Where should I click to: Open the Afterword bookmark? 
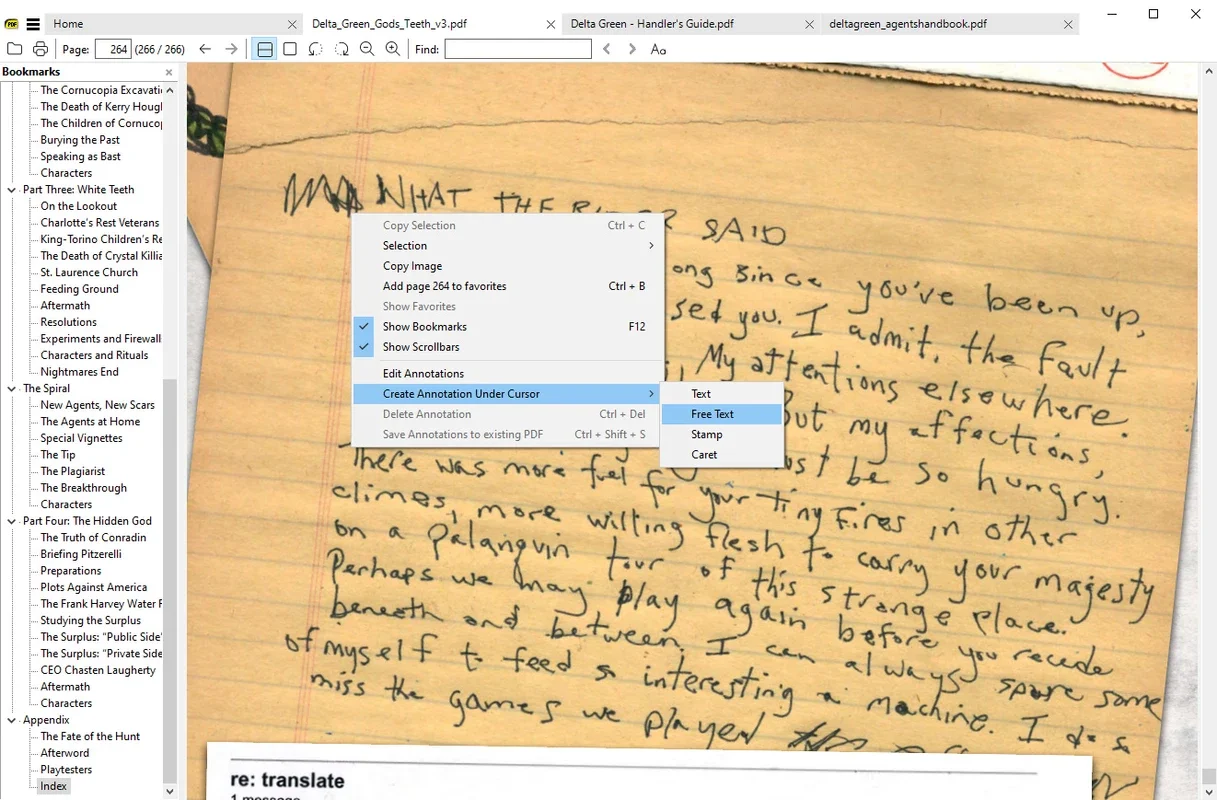[x=65, y=753]
